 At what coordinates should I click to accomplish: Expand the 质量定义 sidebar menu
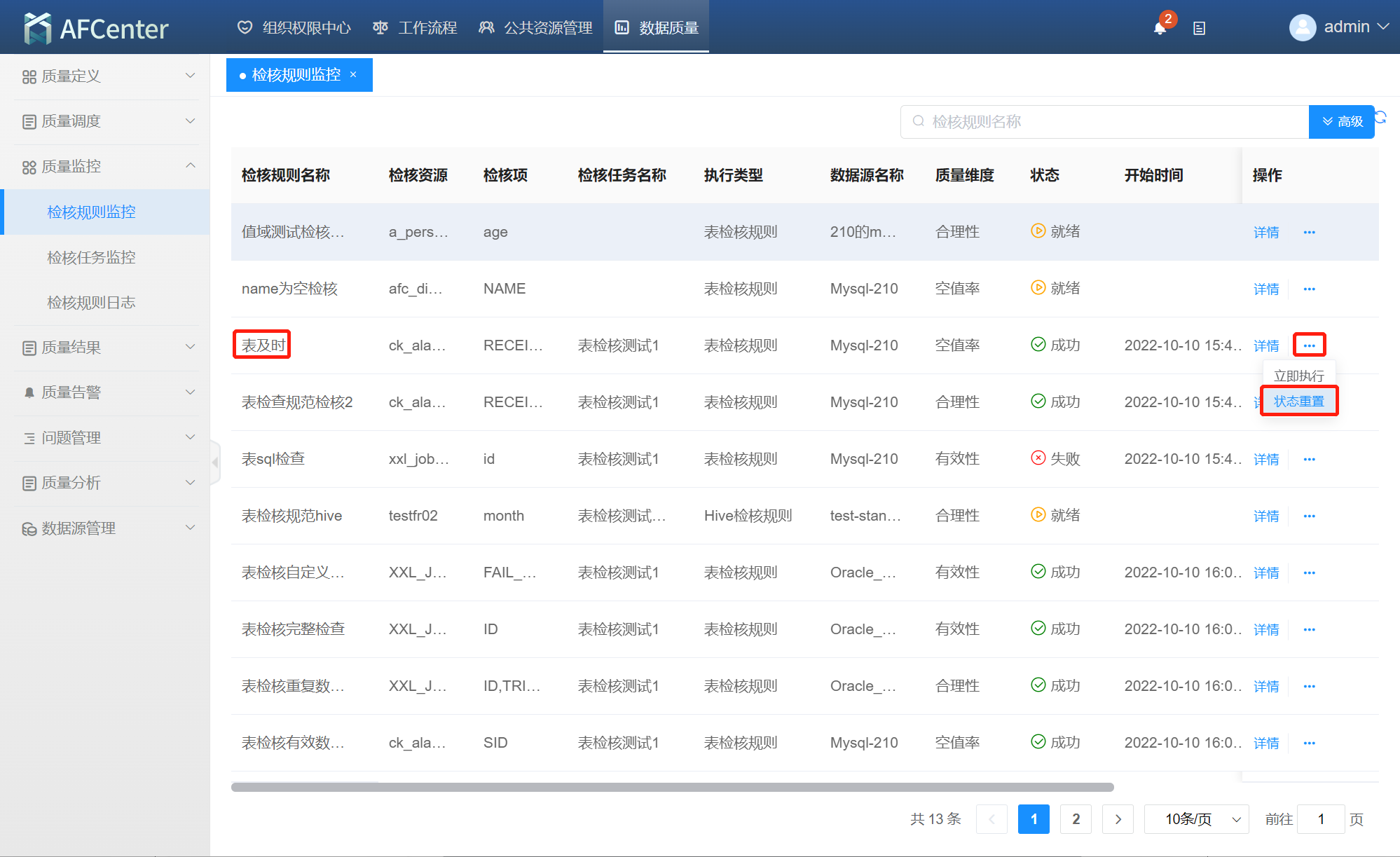tap(105, 76)
